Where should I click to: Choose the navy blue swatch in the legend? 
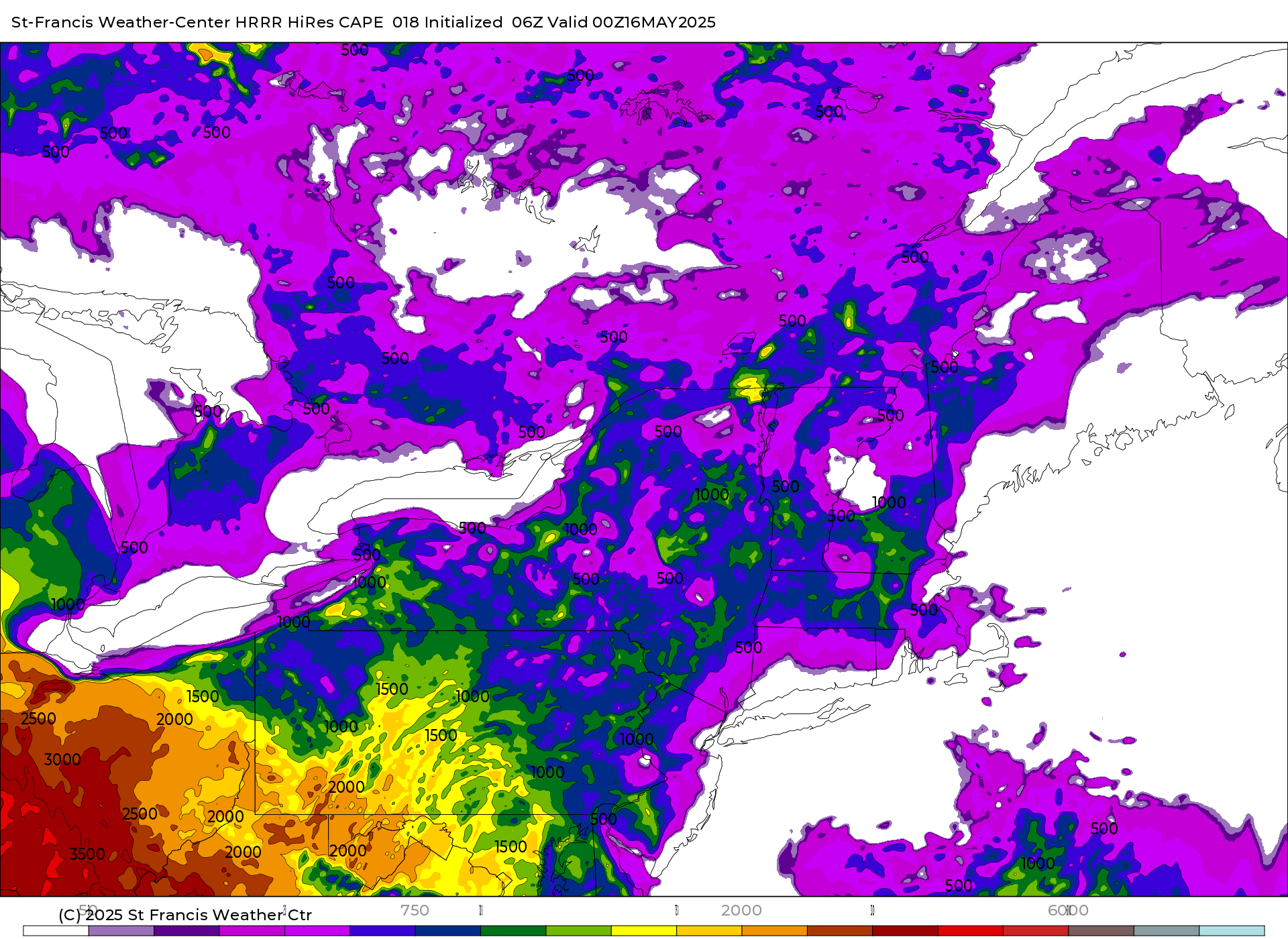(447, 931)
